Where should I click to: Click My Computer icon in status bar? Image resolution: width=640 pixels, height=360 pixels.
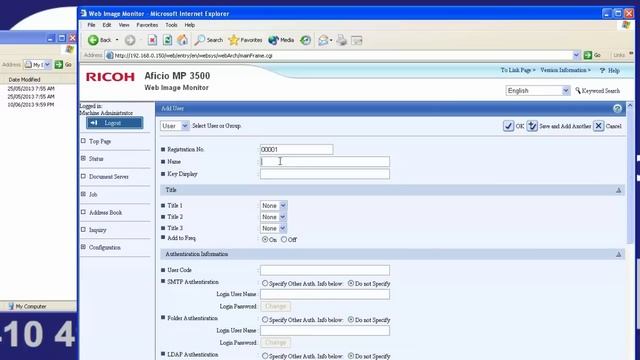click(x=11, y=306)
